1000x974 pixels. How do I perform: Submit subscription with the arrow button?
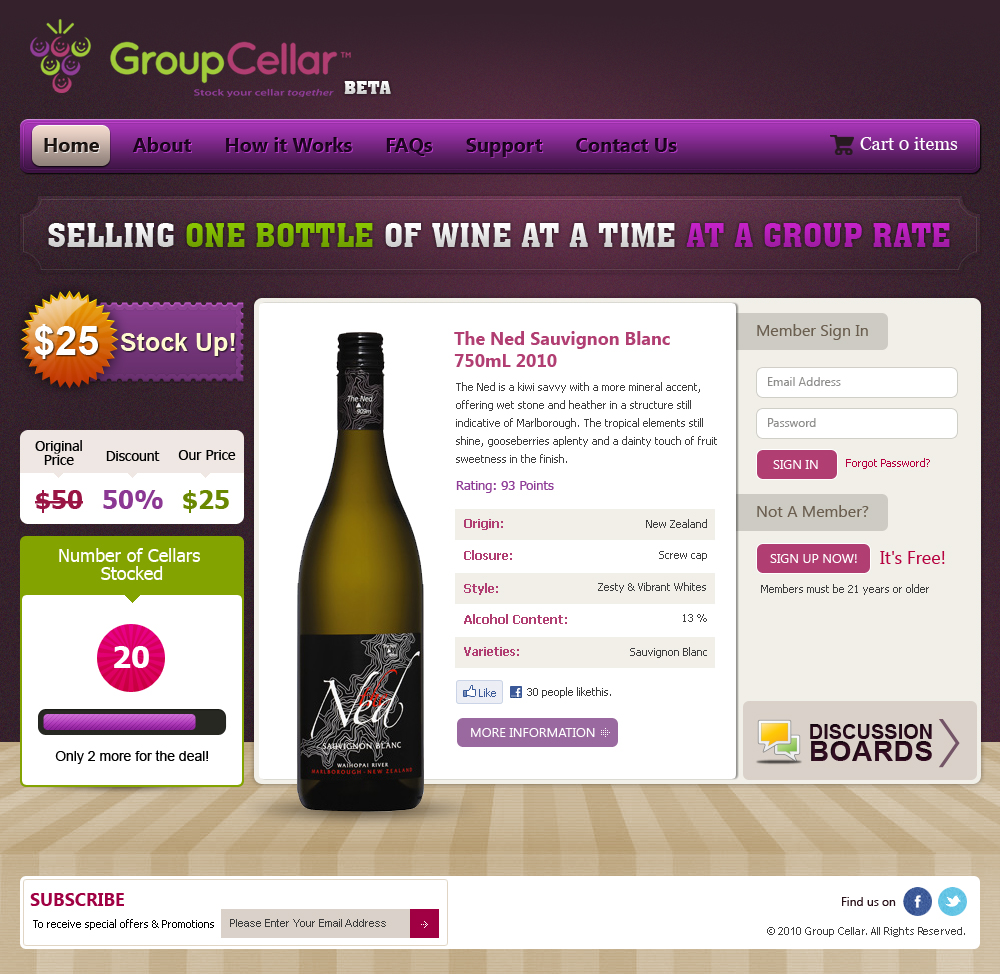click(x=424, y=924)
